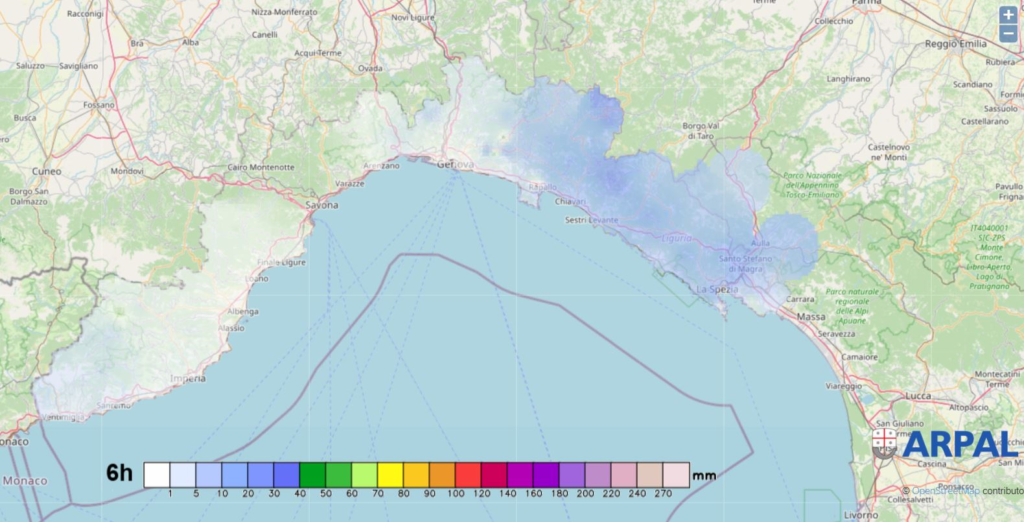Click the last pale pink legend swatch
Viewport: 1024px width, 522px height.
677,474
